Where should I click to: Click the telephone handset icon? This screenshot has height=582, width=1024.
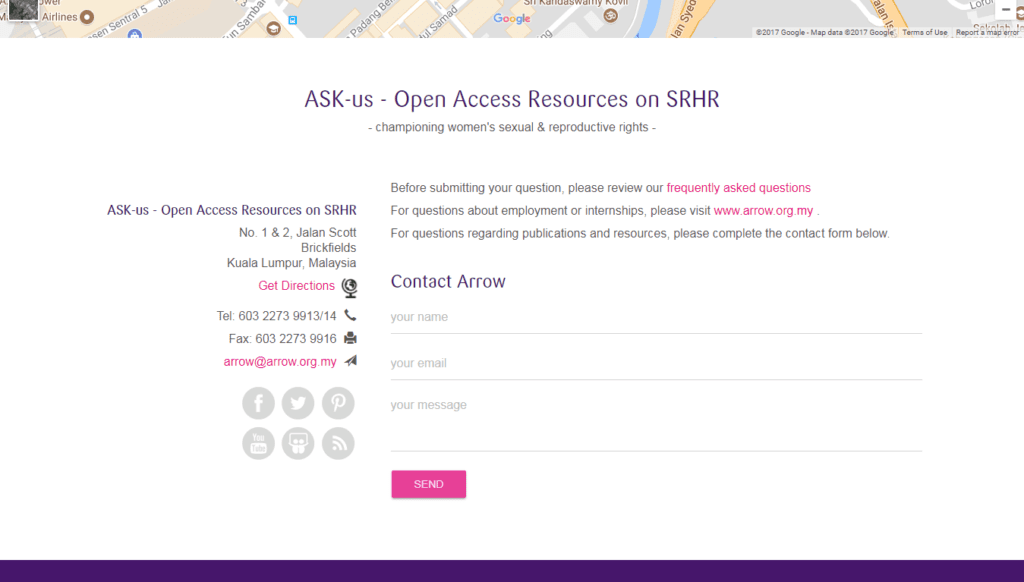click(350, 315)
